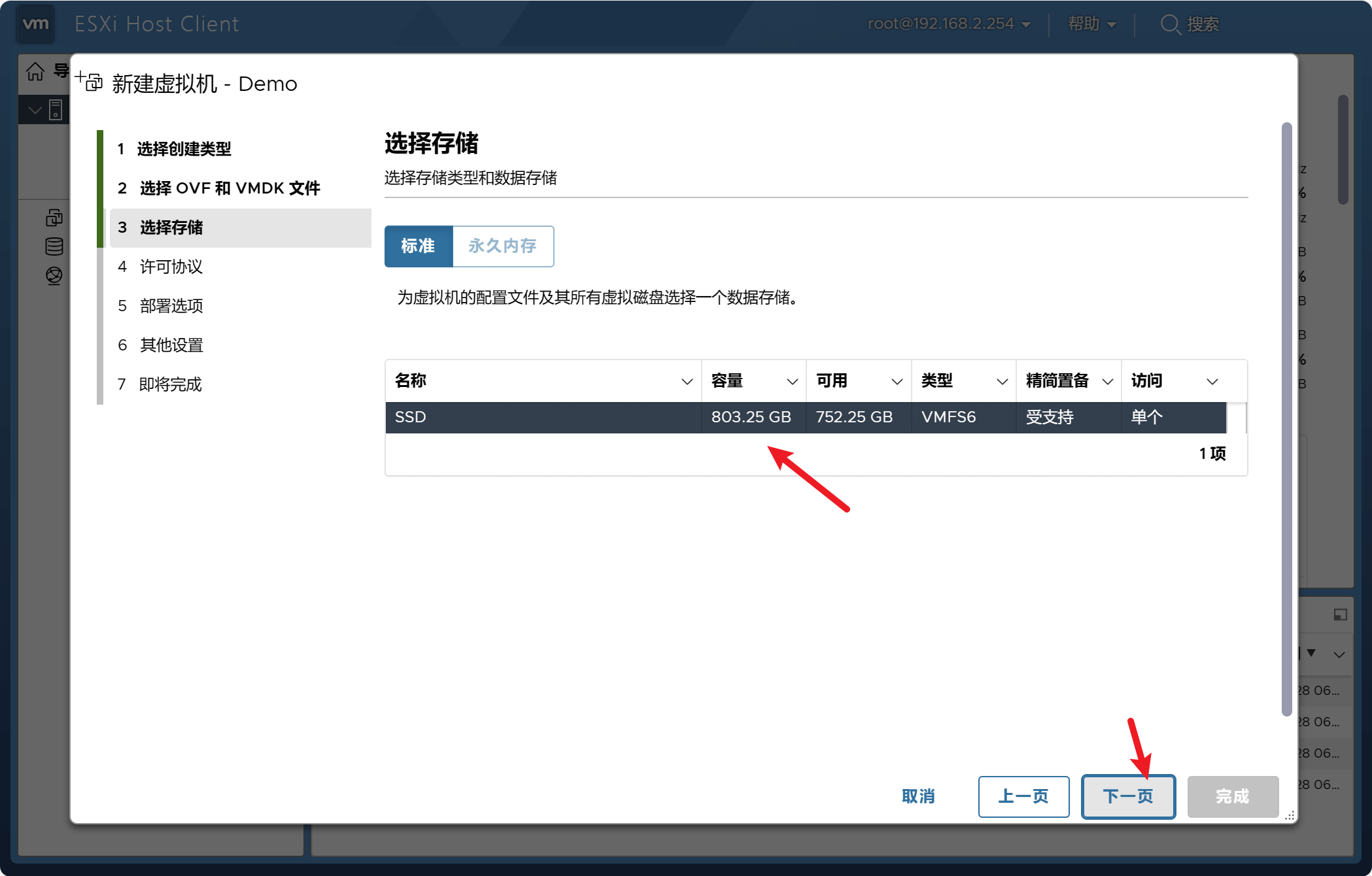Image resolution: width=1372 pixels, height=876 pixels.
Task: Expand the 容量 column options chevron
Action: pyautogui.click(x=792, y=381)
